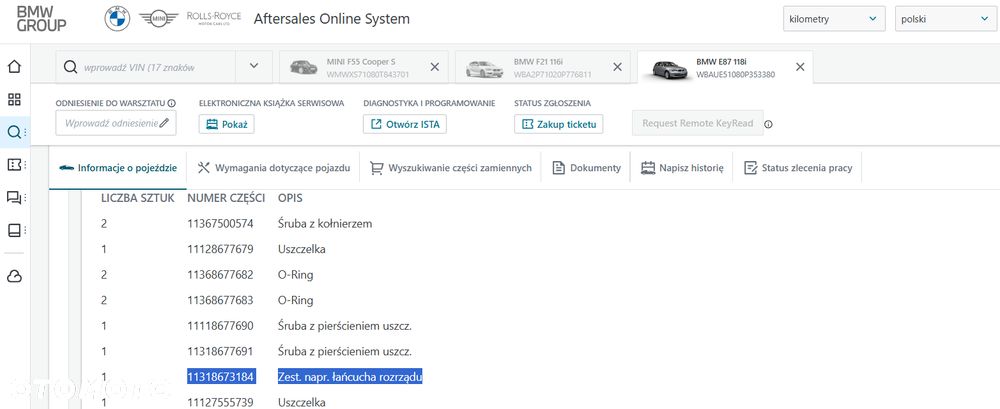Image resolution: width=1000 pixels, height=409 pixels.
Task: Click Zest. napr. łańcucha rozrządu description
Action: (350, 377)
